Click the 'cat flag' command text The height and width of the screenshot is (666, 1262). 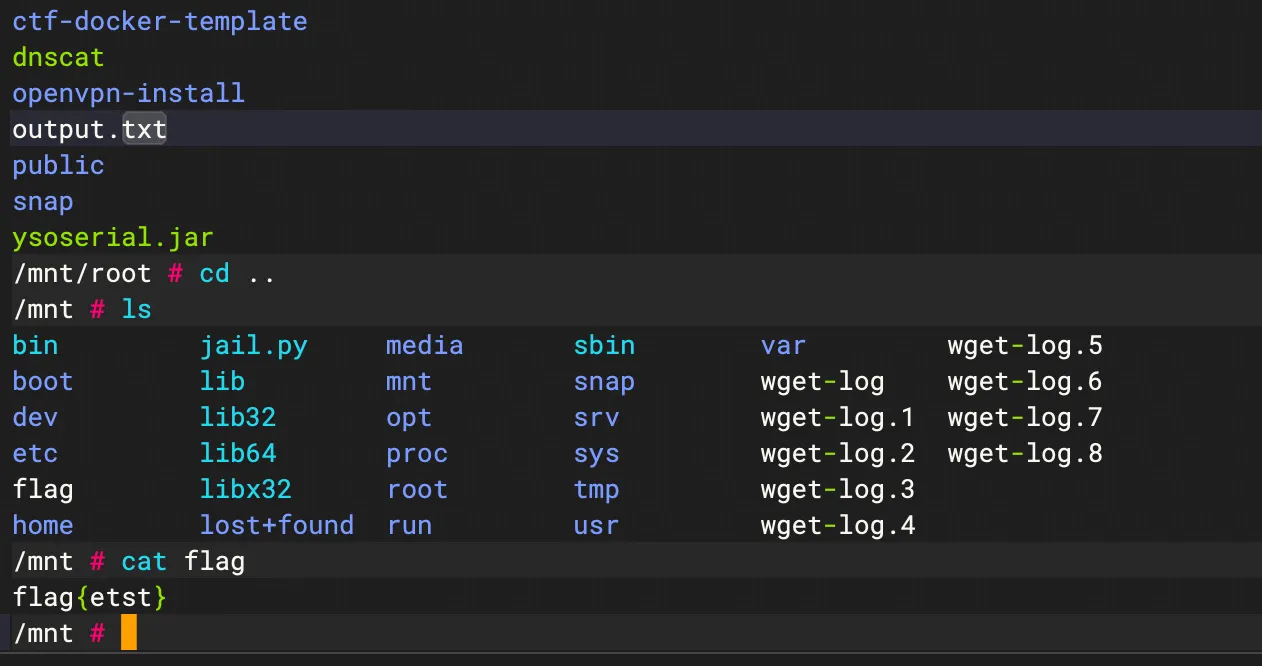pyautogui.click(x=183, y=561)
